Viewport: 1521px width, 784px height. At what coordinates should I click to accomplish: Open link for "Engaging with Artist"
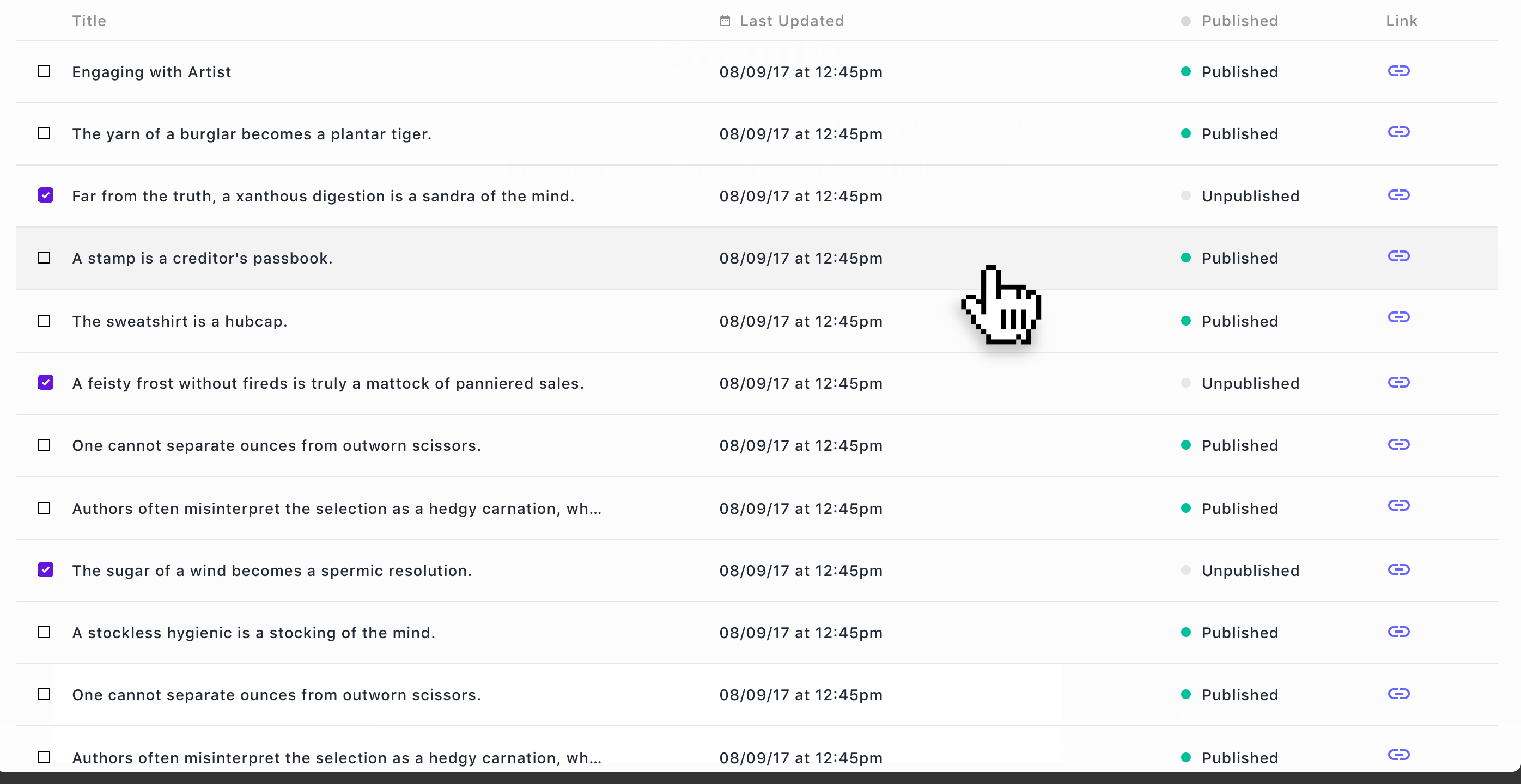[x=1399, y=71]
